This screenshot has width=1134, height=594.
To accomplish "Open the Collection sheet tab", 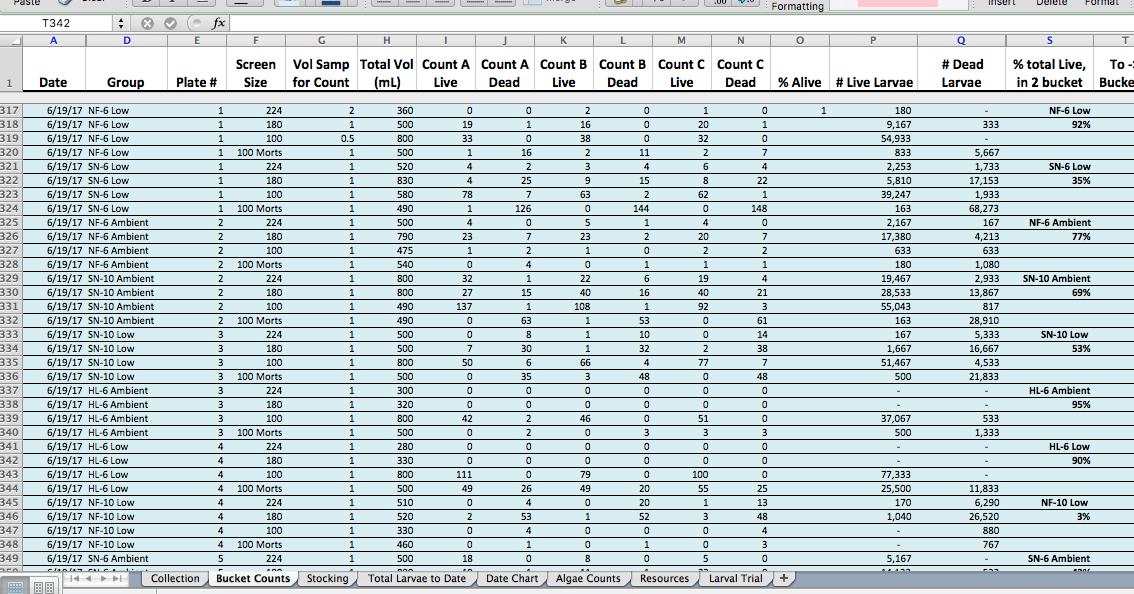I will tap(175, 578).
